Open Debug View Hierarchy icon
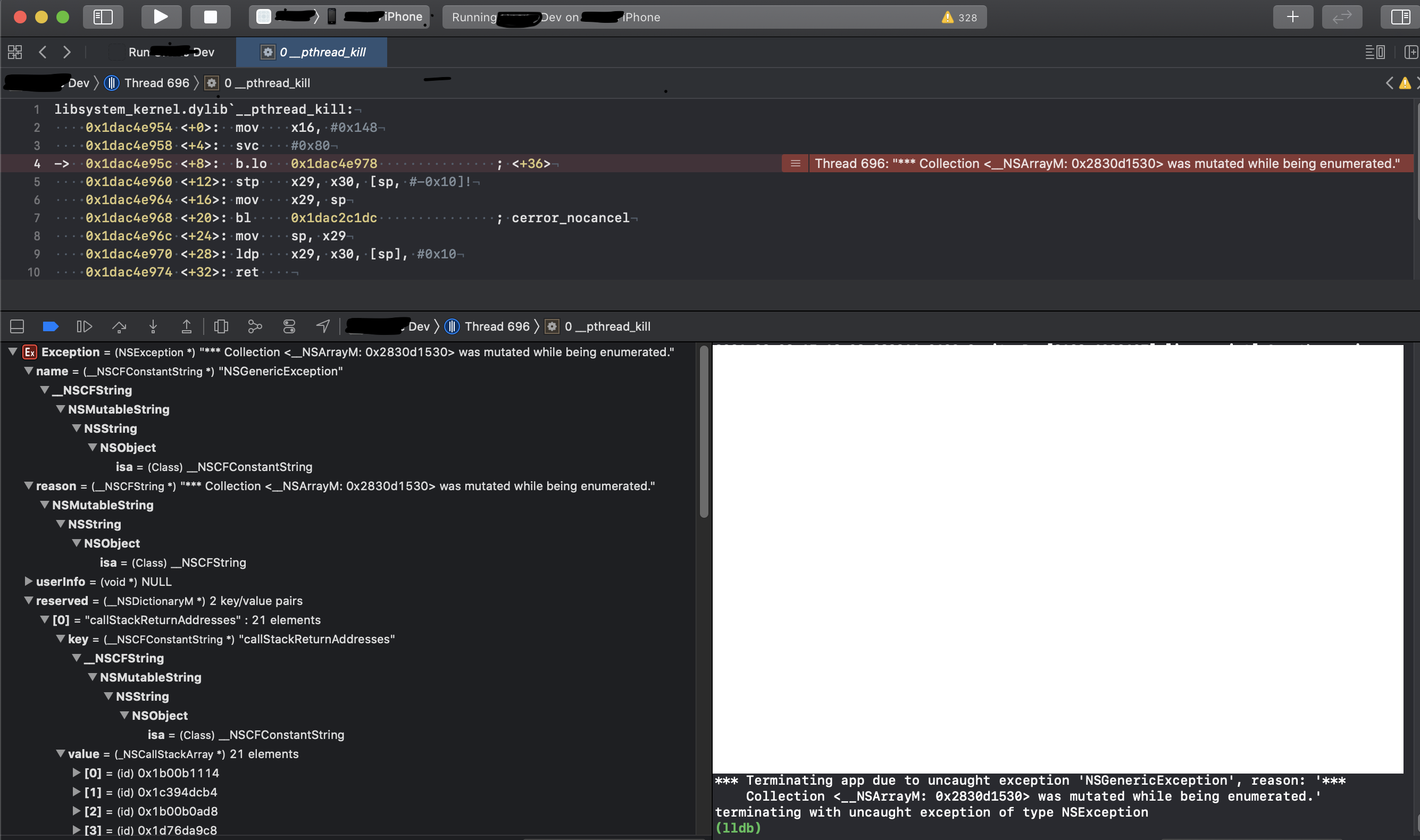The height and width of the screenshot is (840, 1420). coord(221,326)
